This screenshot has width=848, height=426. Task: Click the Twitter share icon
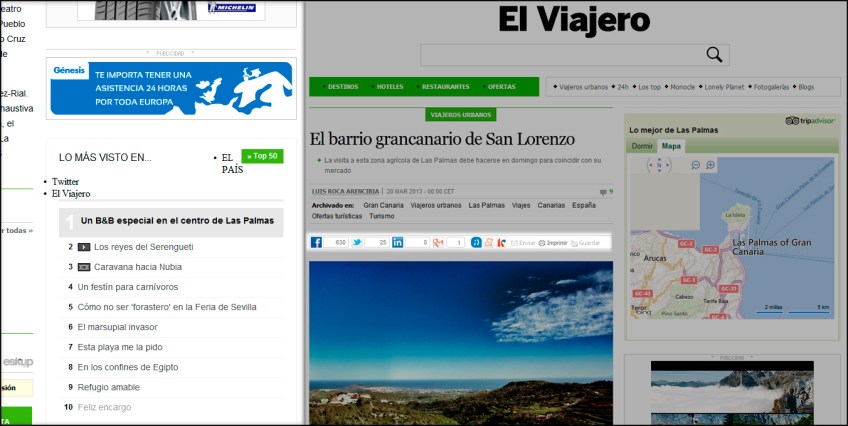click(x=356, y=243)
